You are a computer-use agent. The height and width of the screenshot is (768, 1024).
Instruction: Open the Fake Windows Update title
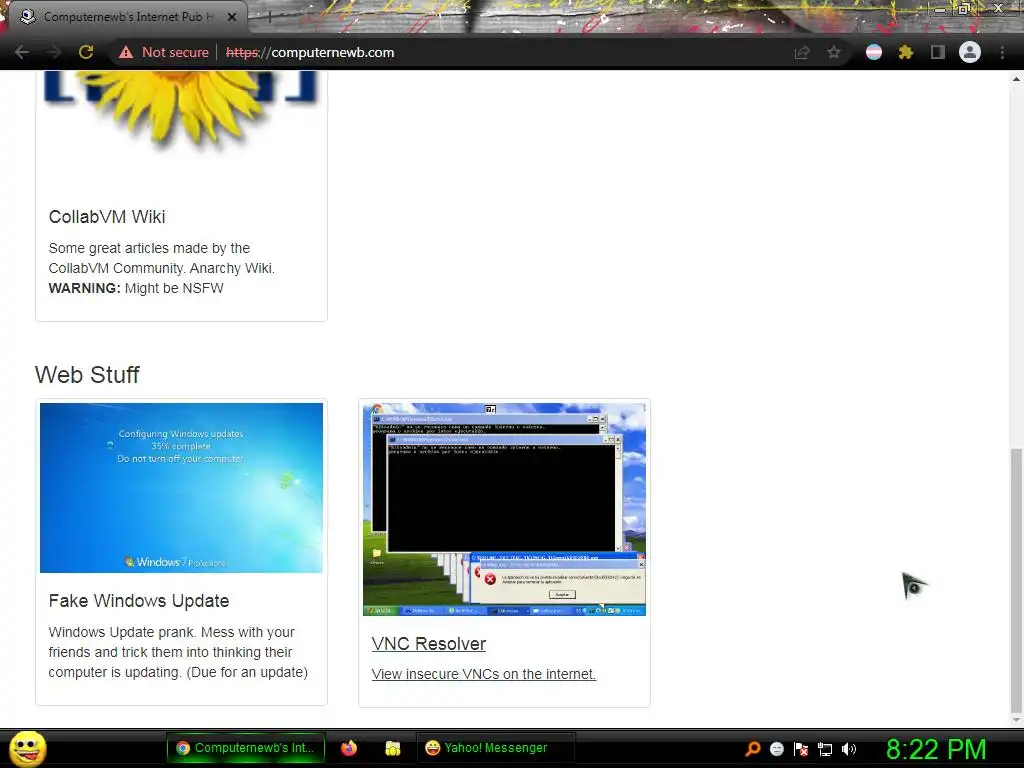pyautogui.click(x=138, y=601)
